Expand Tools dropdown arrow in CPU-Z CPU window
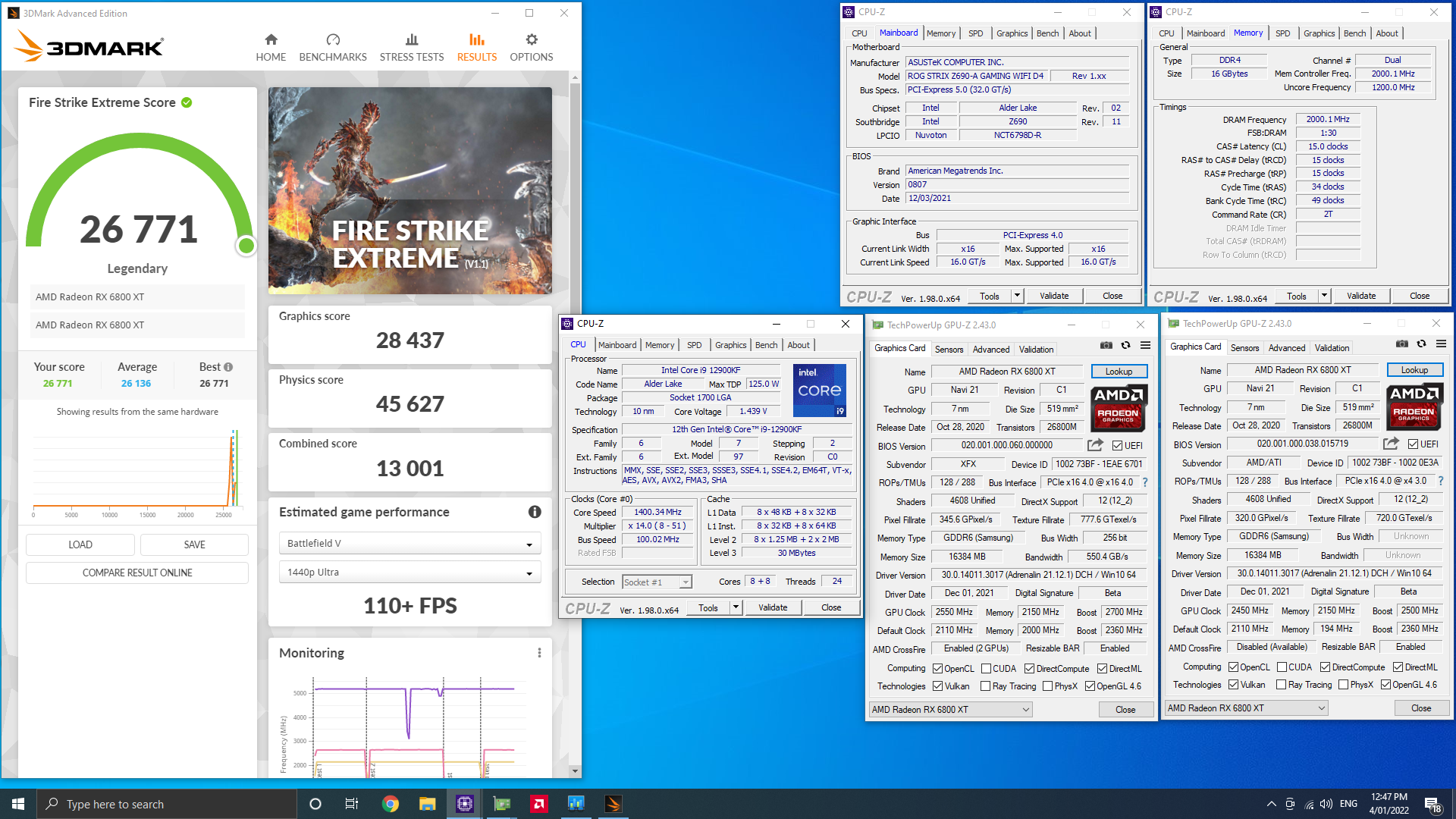 tap(735, 607)
